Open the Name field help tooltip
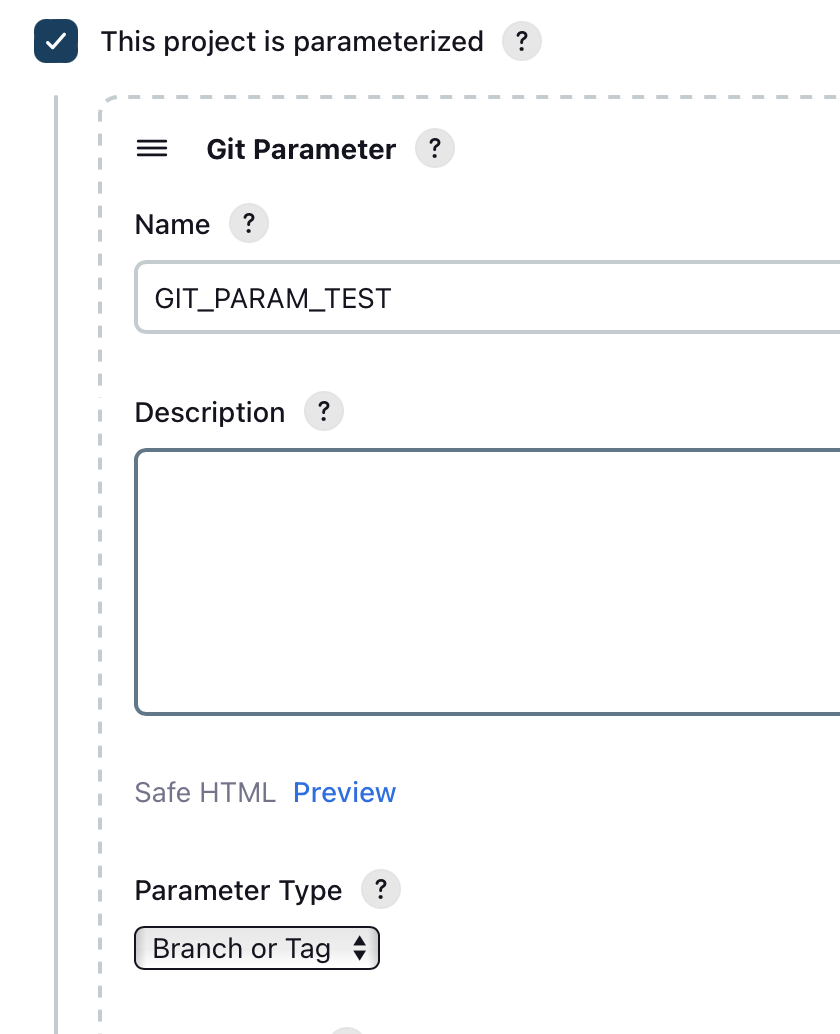Image resolution: width=840 pixels, height=1034 pixels. coord(248,223)
